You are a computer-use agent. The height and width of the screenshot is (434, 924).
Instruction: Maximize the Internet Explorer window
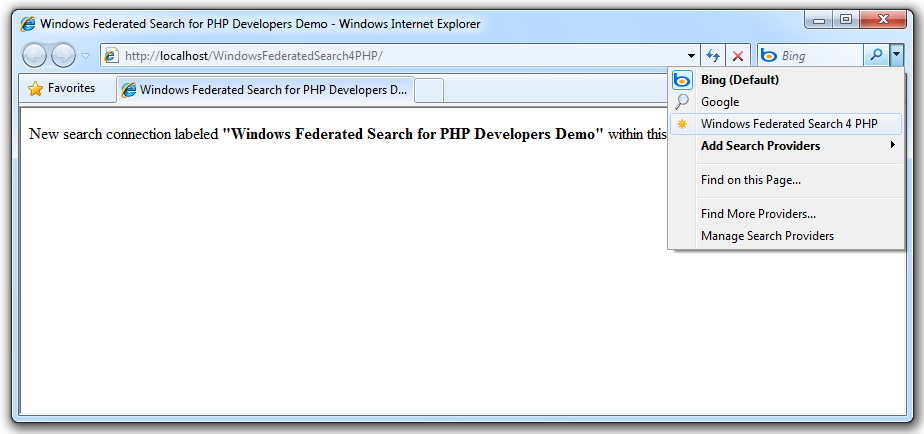point(846,20)
